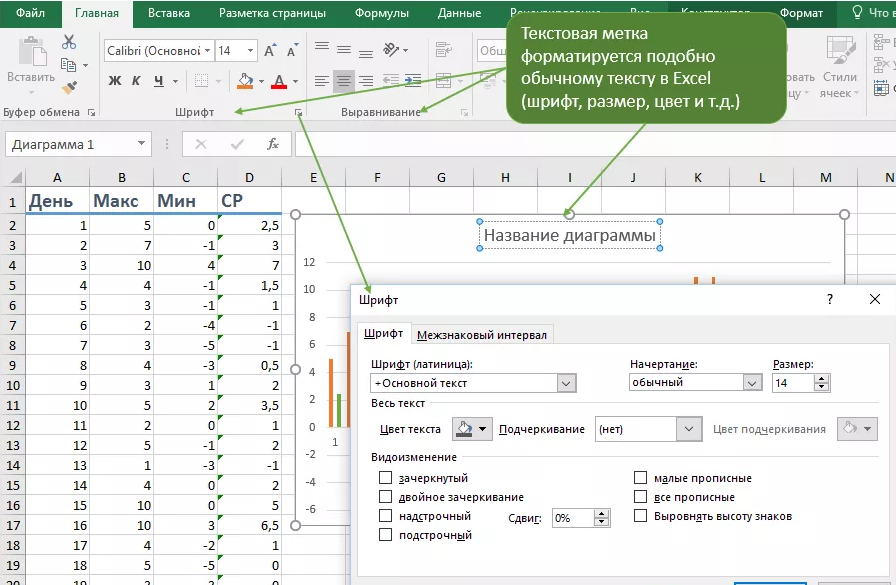
Task: Align text to the bottom icon
Action: (366, 53)
